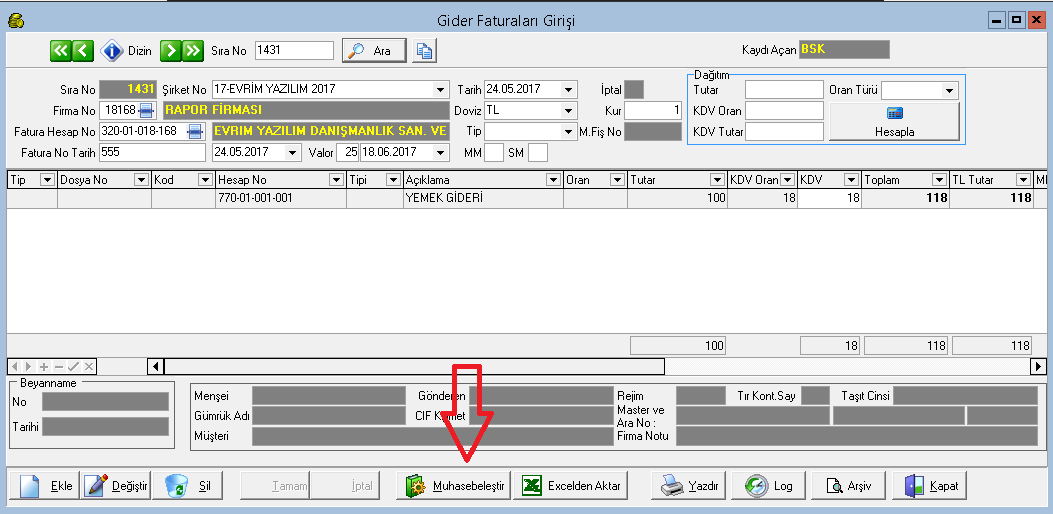This screenshot has width=1053, height=514.
Task: Open the Dizin info icon
Action: (x=113, y=50)
